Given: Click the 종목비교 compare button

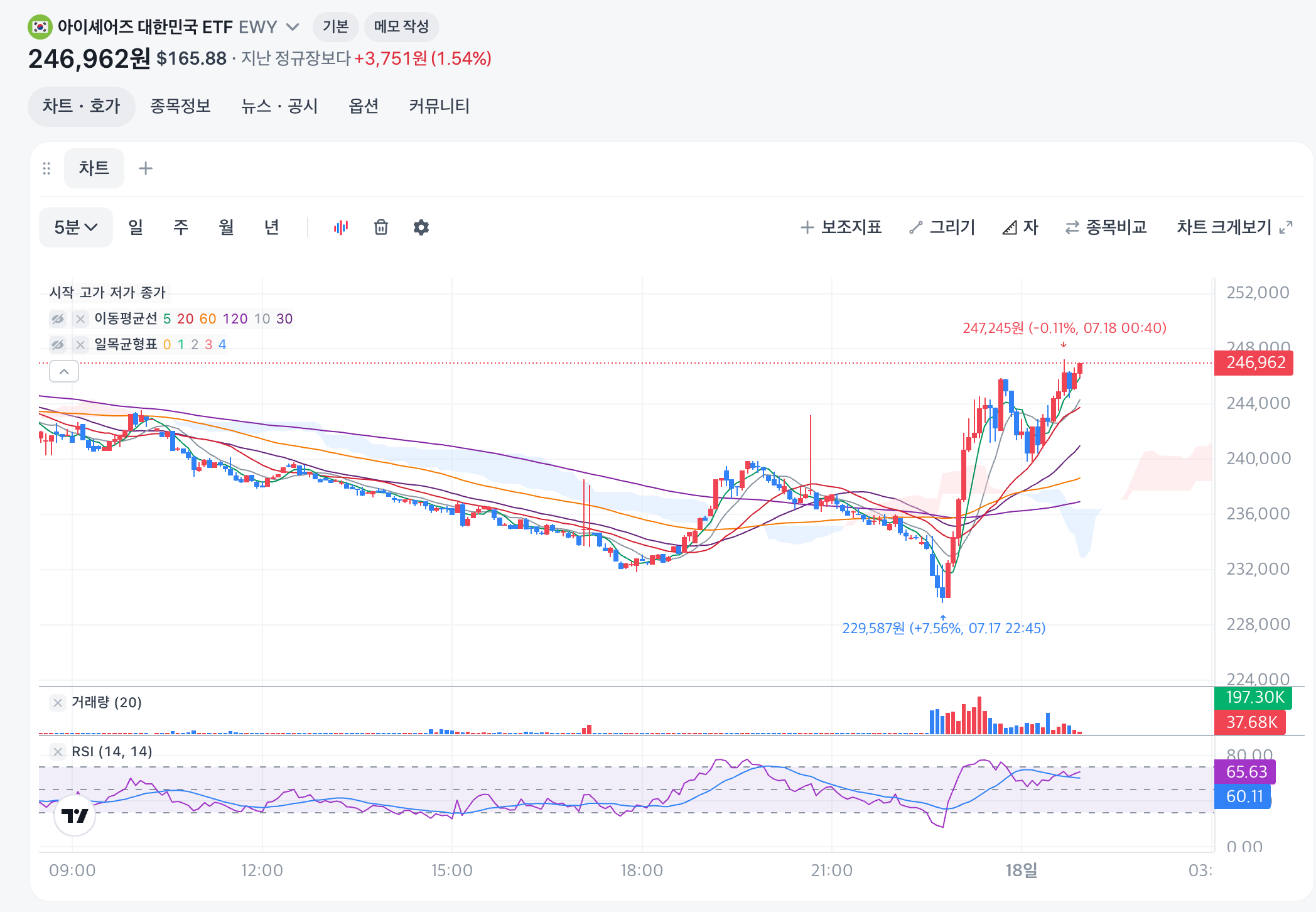Looking at the screenshot, I should tap(1106, 227).
